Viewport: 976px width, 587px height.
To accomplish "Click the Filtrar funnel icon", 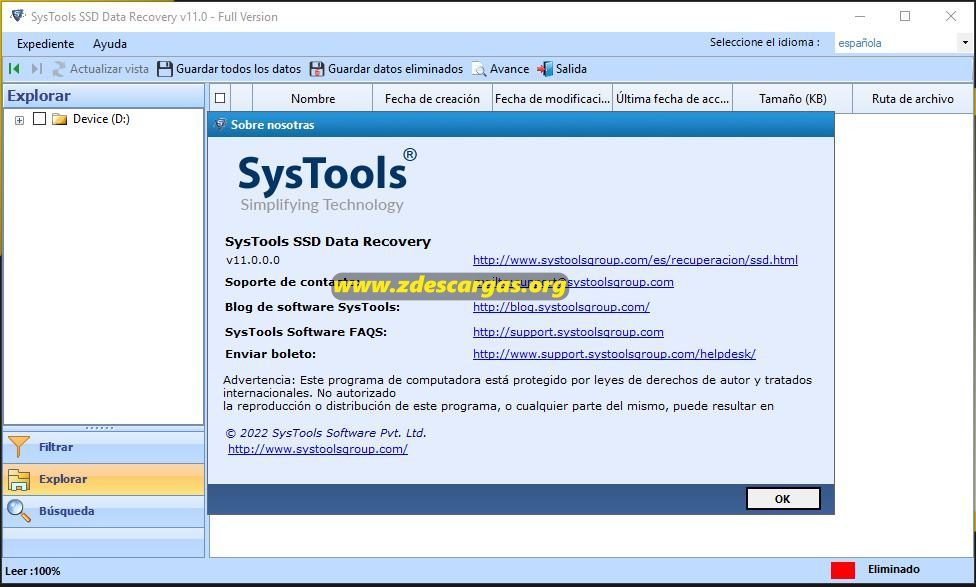I will (x=19, y=447).
